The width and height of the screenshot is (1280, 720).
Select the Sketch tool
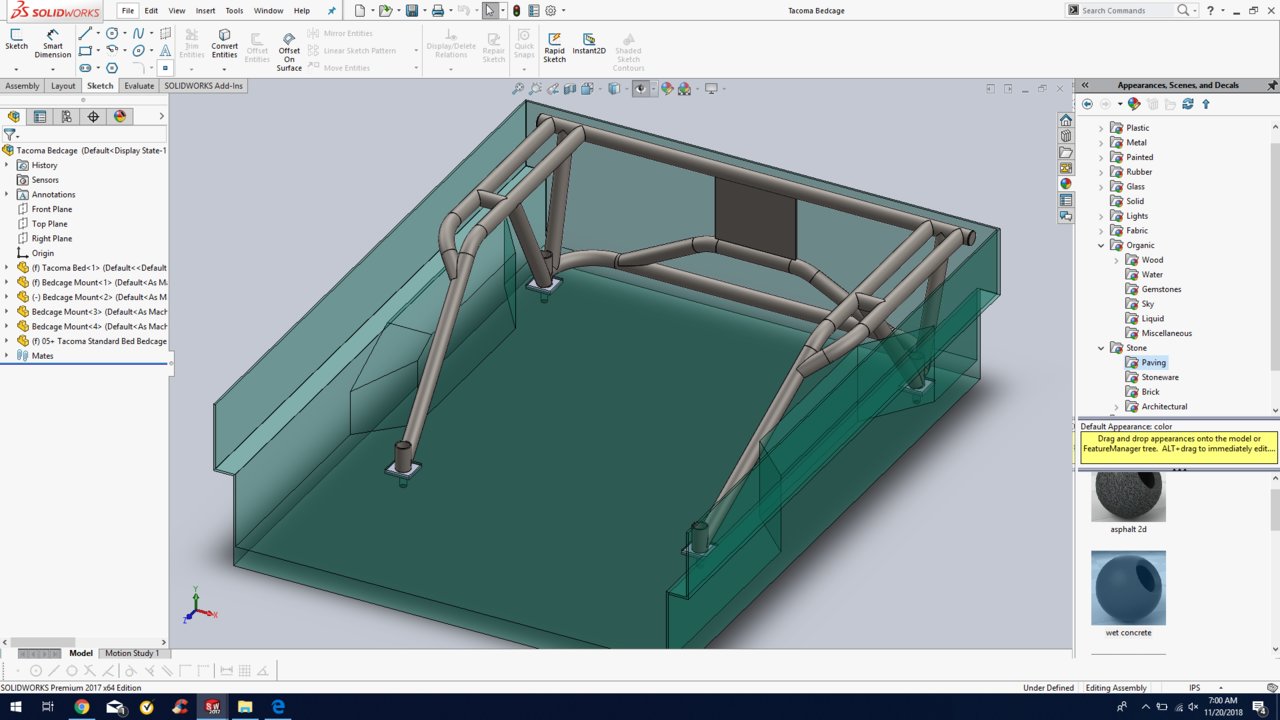pos(17,39)
